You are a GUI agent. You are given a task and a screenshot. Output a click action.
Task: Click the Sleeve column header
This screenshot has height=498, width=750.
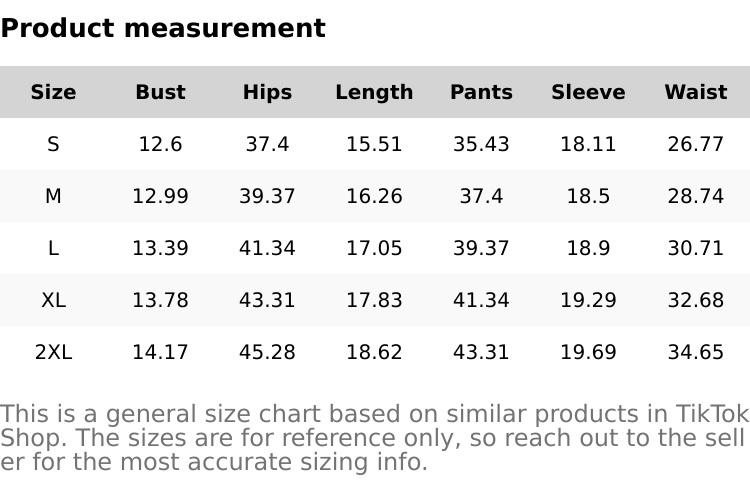588,92
